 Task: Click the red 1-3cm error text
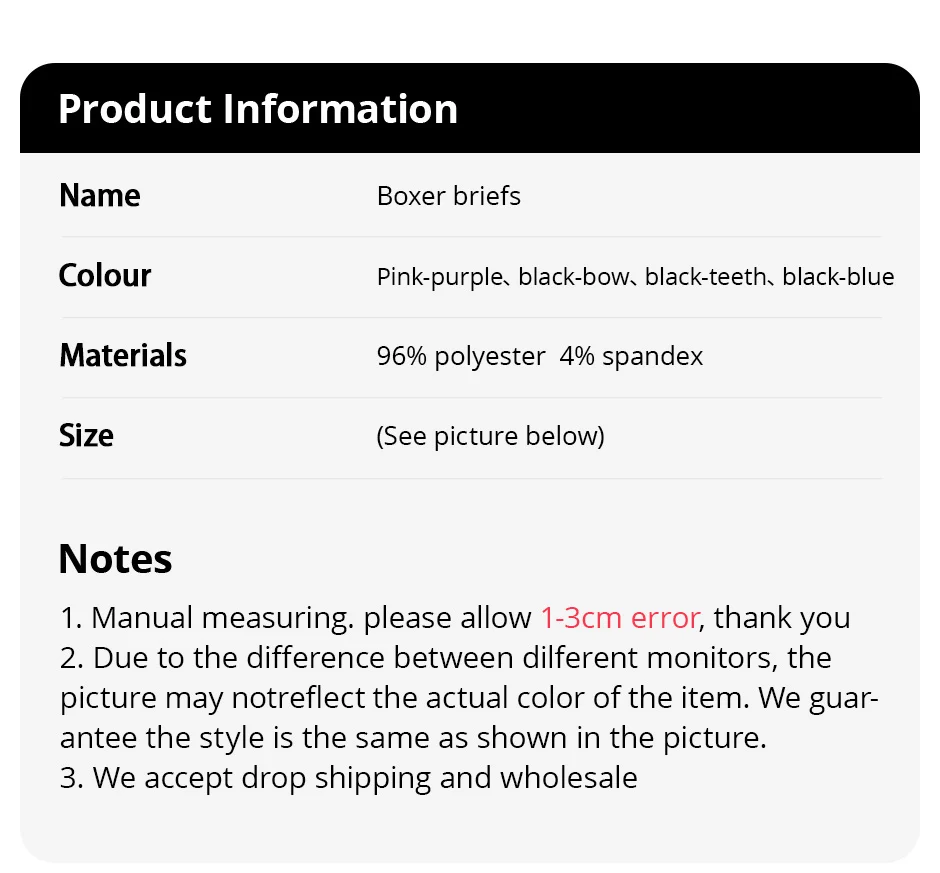click(x=619, y=618)
